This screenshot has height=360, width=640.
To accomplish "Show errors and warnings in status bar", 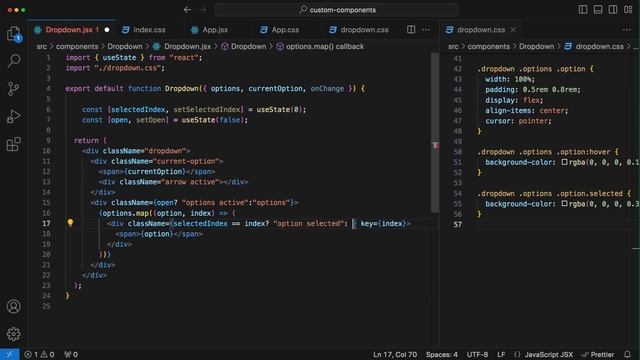I will pyautogui.click(x=39, y=354).
